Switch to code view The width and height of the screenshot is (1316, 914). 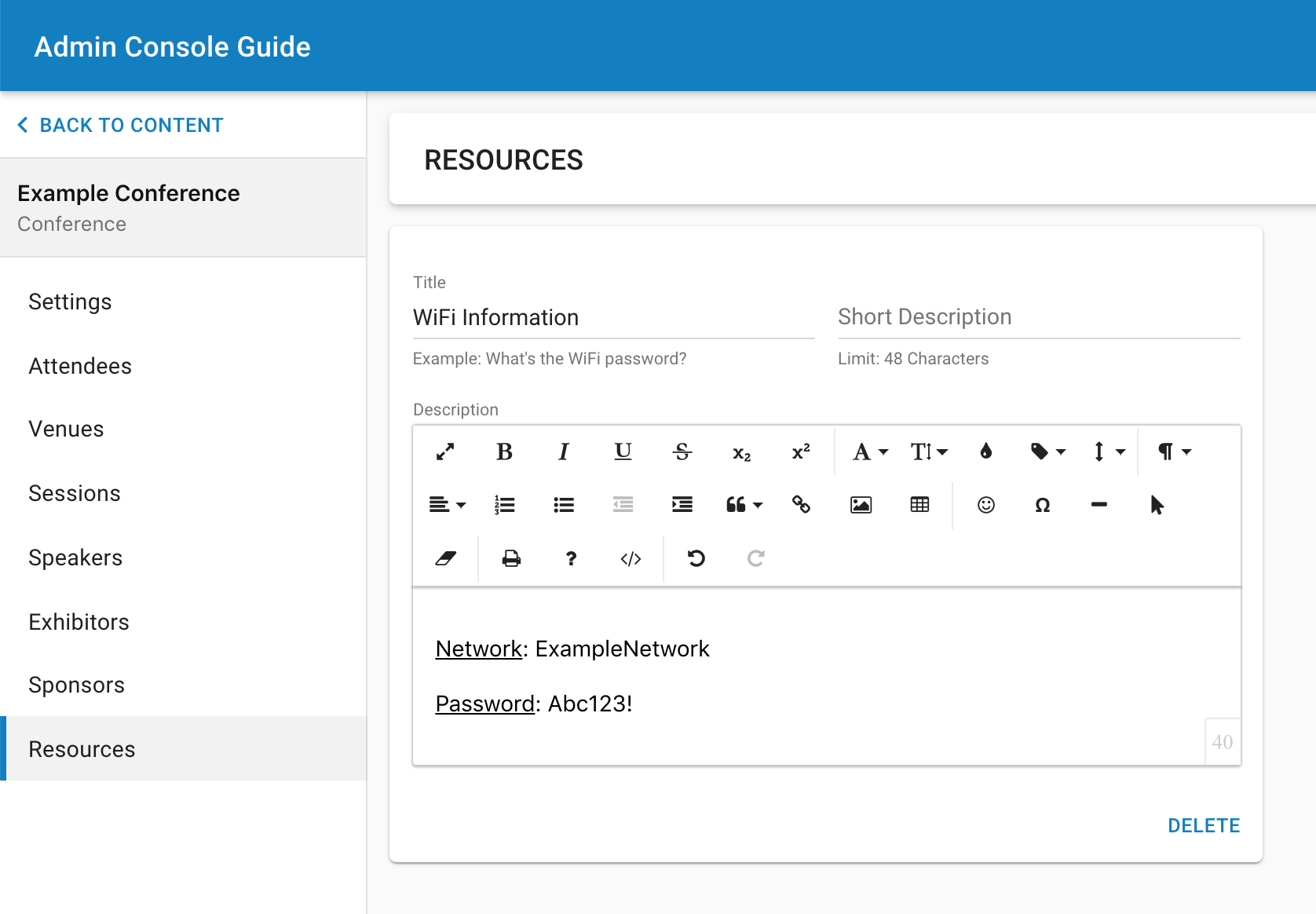(x=631, y=558)
